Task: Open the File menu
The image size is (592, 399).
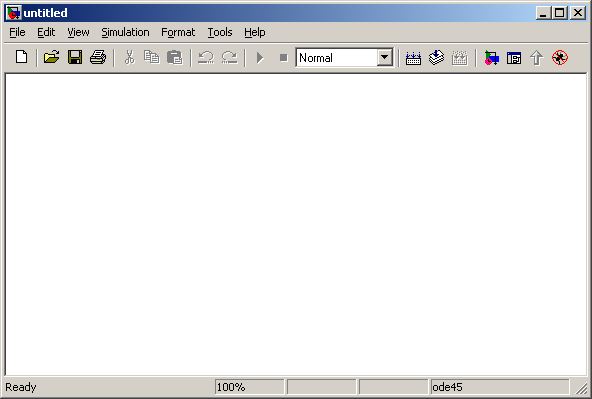Action: click(x=17, y=32)
